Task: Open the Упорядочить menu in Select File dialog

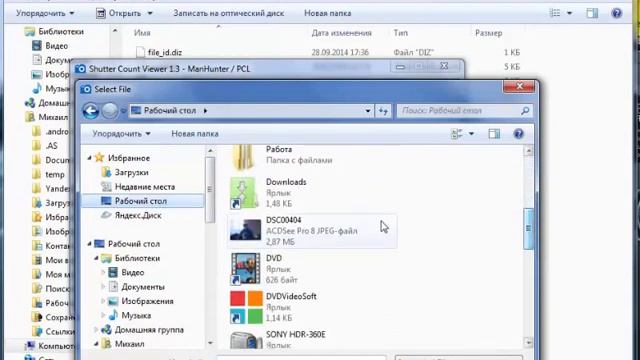Action: tap(121, 134)
